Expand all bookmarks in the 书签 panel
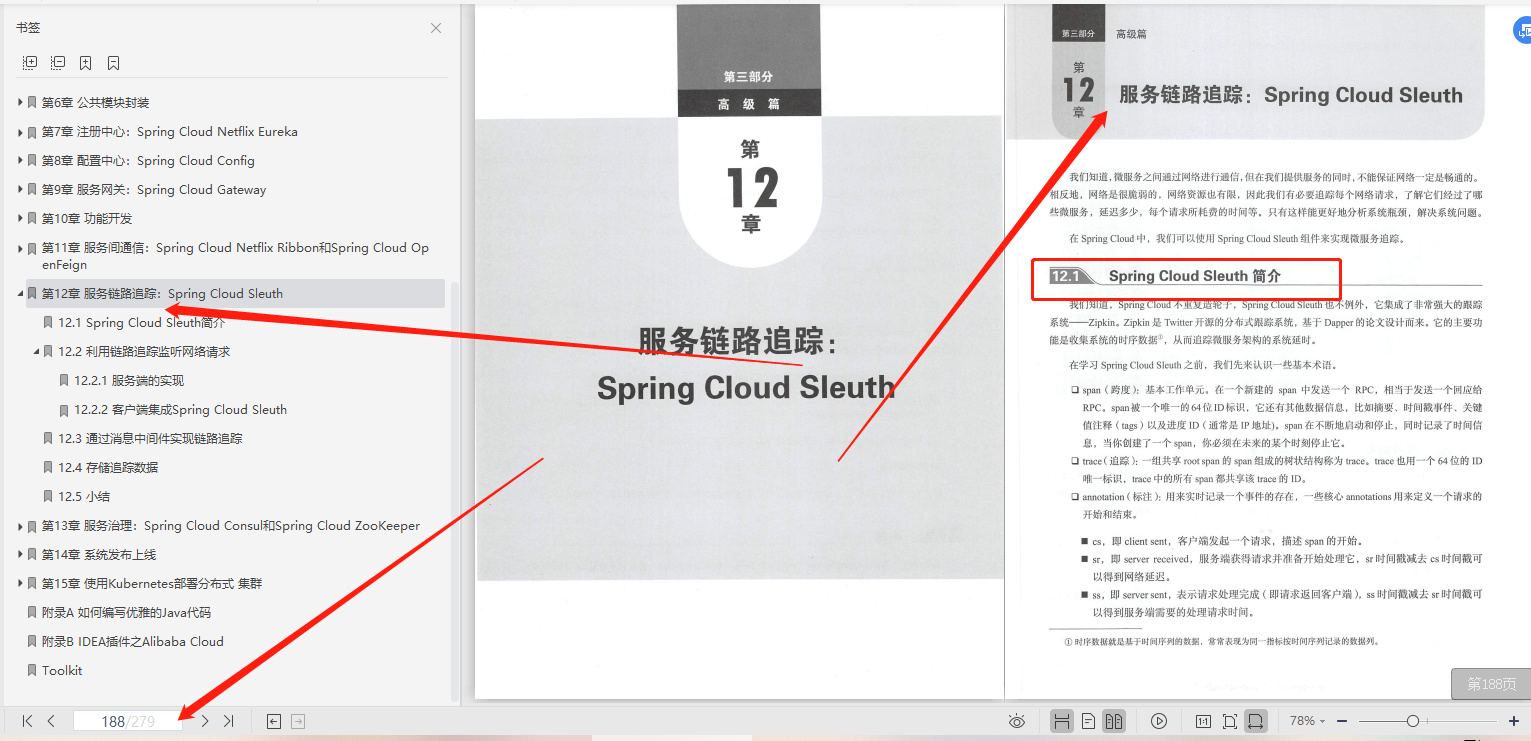The height and width of the screenshot is (741, 1531). click(x=30, y=62)
